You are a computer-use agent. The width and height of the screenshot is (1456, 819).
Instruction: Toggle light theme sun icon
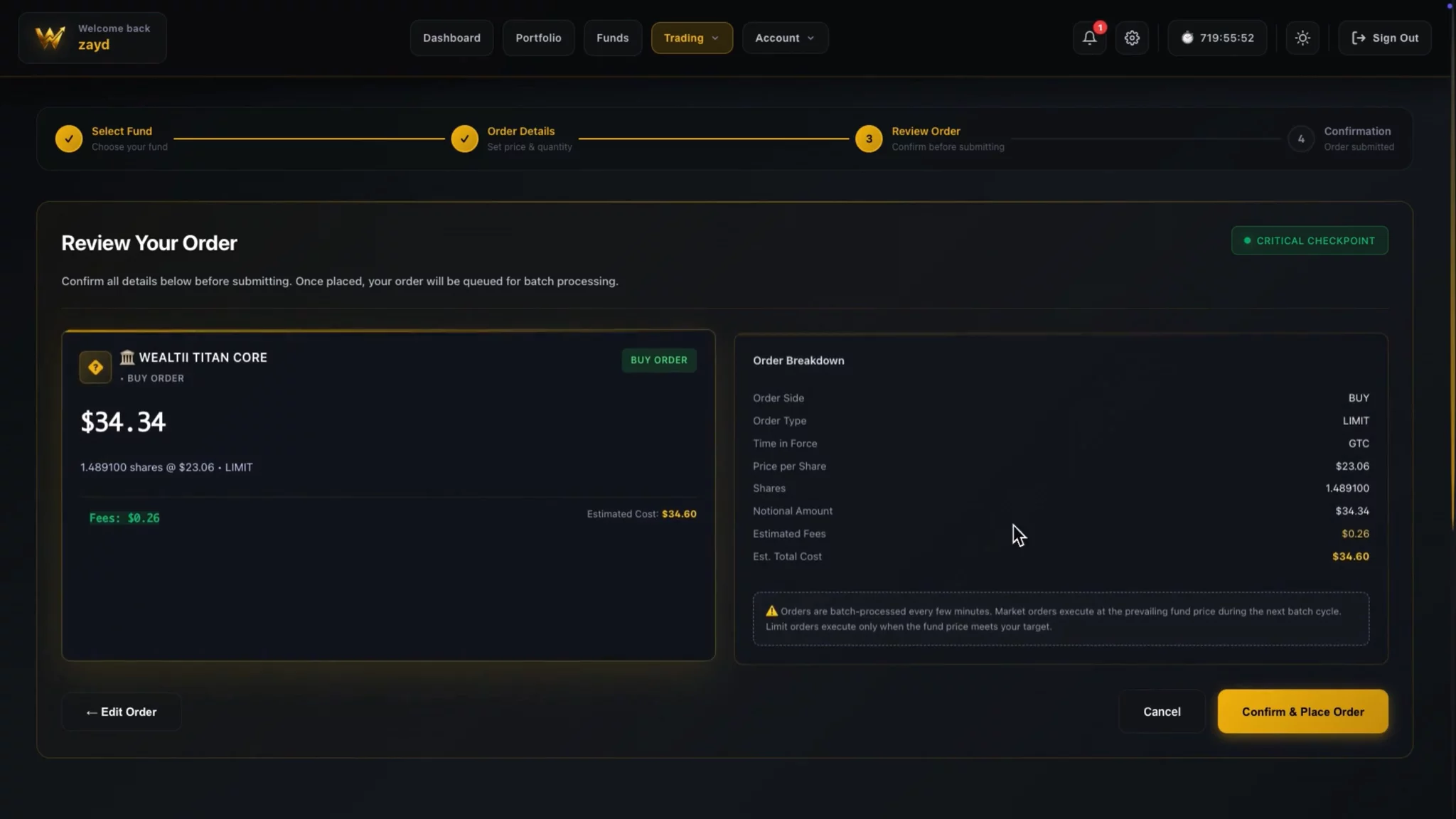point(1302,38)
